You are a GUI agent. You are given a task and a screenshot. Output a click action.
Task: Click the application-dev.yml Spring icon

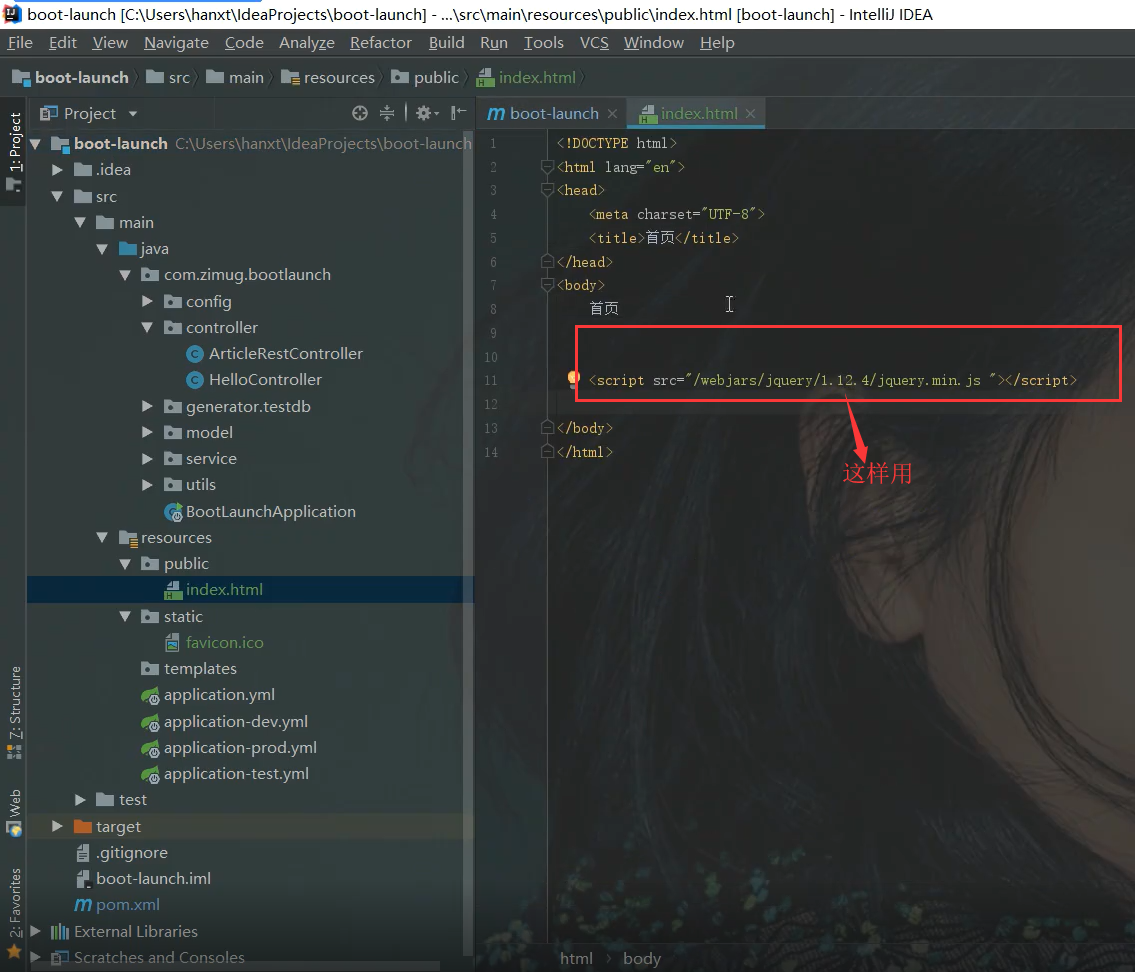151,722
